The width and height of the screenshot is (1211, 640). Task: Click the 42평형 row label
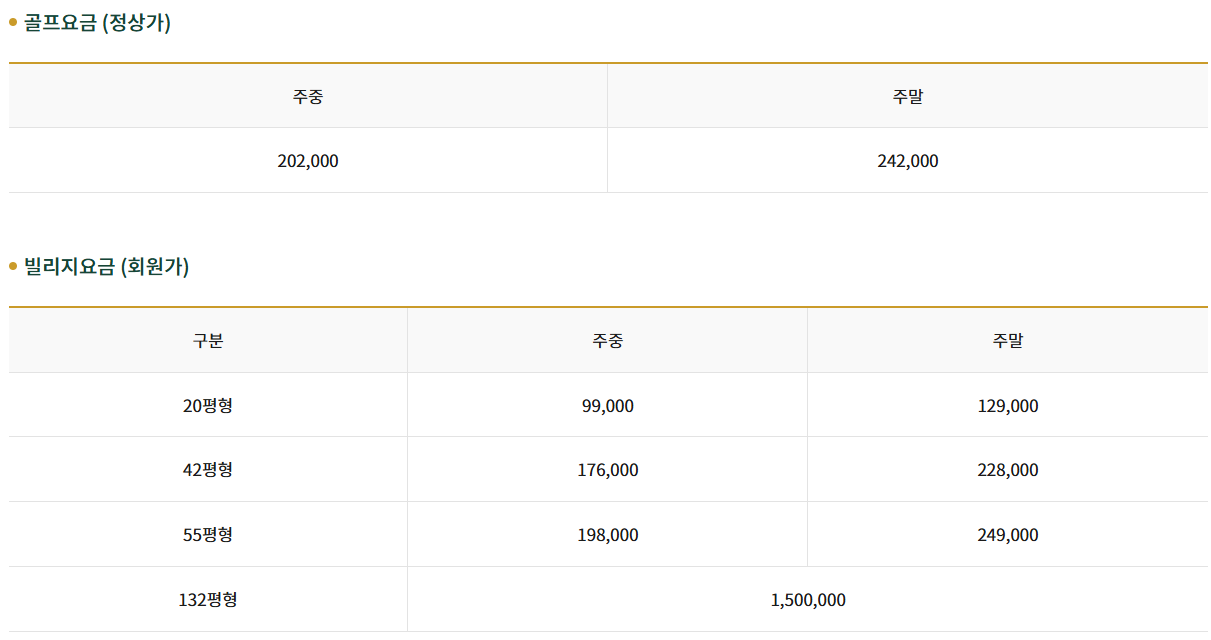pyautogui.click(x=208, y=470)
